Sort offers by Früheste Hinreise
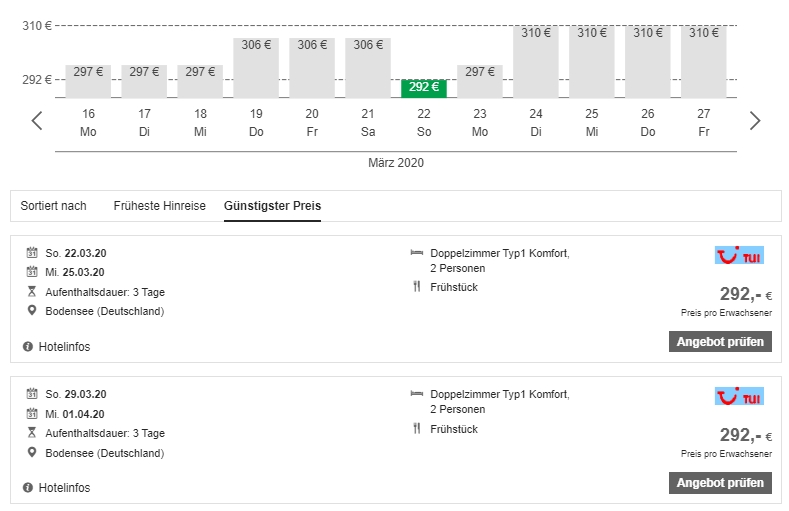The image size is (789, 511). [x=159, y=206]
